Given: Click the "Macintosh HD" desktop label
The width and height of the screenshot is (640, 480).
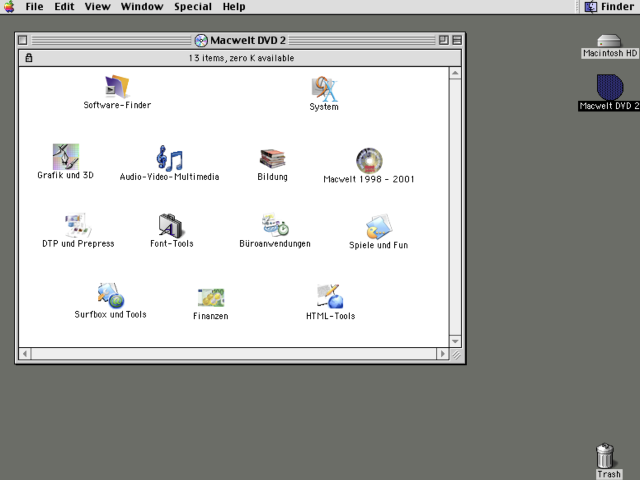Looking at the screenshot, I should pos(610,53).
